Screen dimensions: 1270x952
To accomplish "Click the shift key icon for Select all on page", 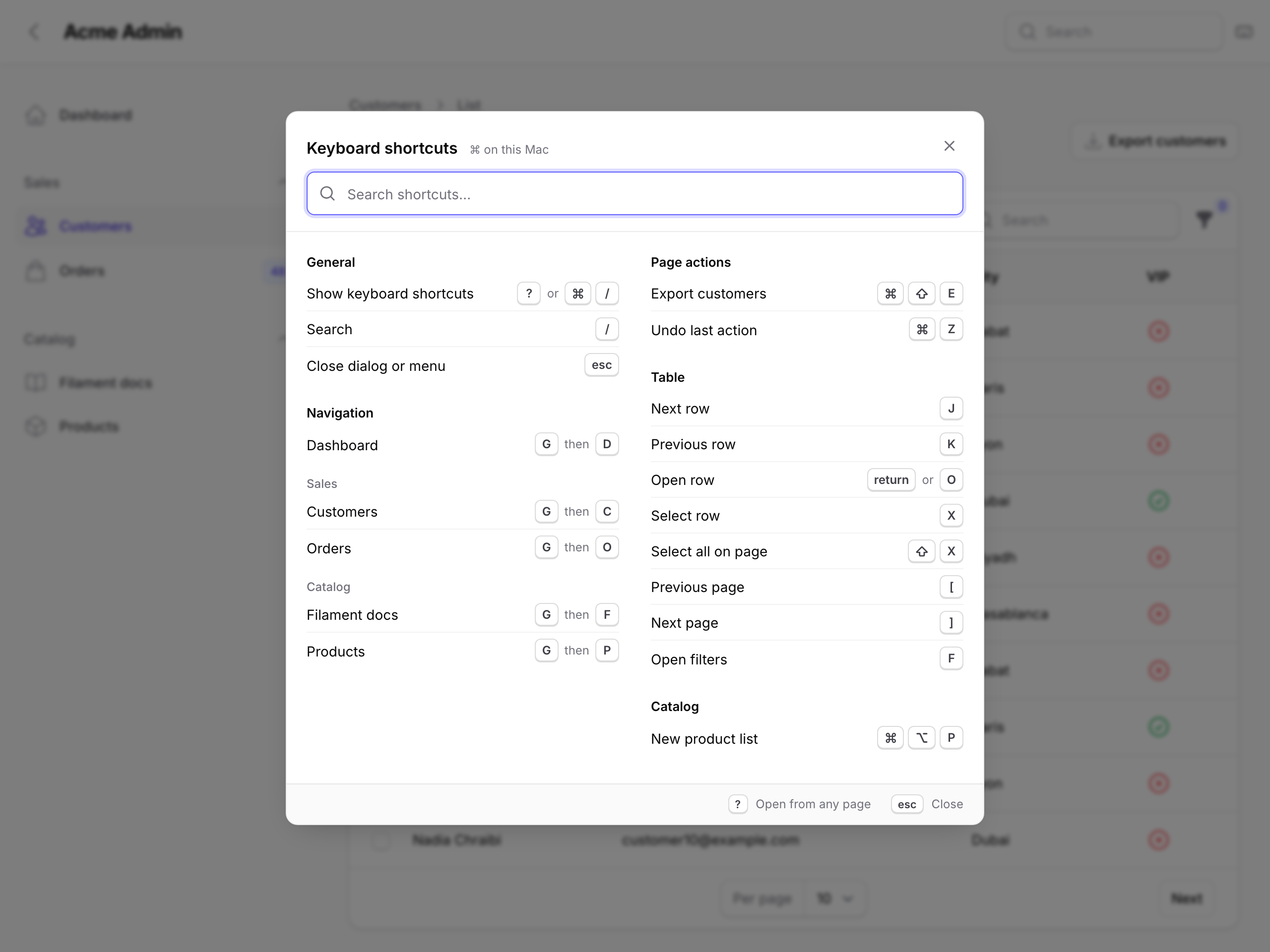I will [922, 551].
